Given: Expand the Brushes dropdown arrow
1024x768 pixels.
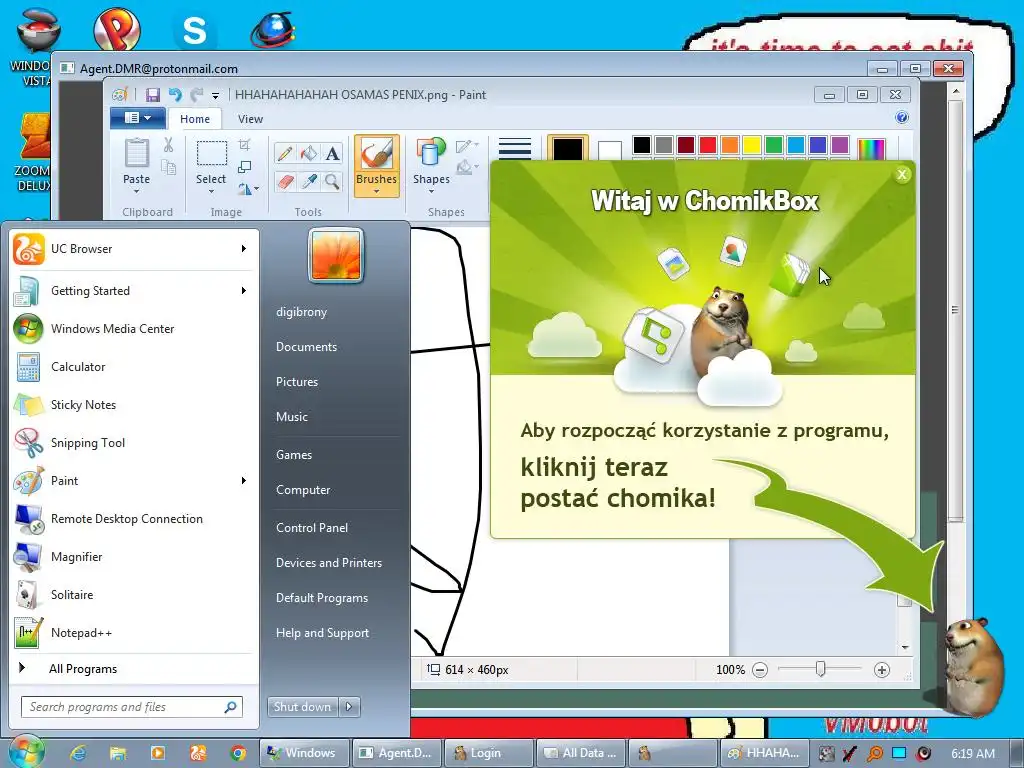Looking at the screenshot, I should click(x=376, y=191).
